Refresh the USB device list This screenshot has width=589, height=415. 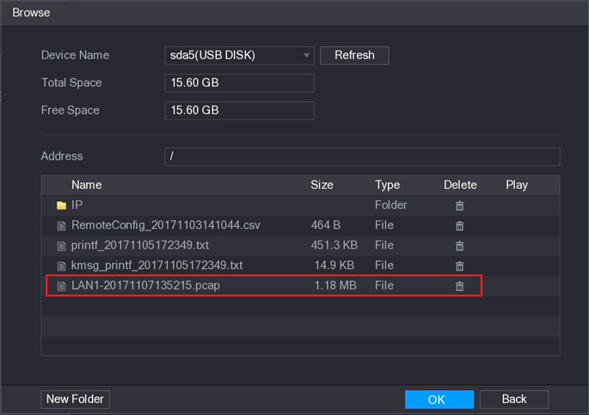coord(354,56)
